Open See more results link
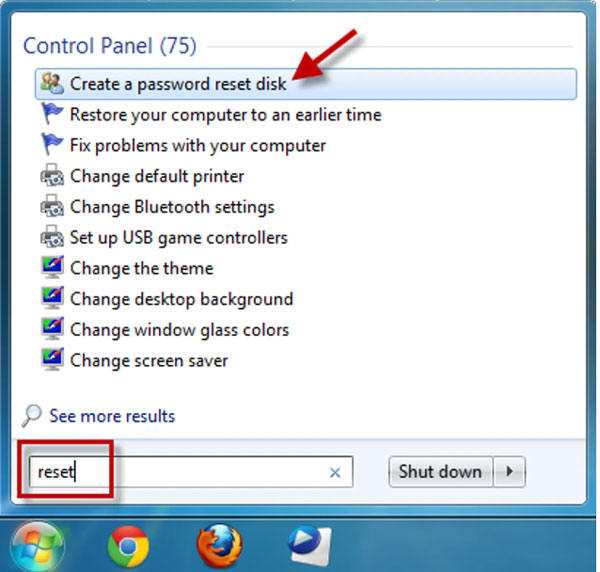 coord(112,416)
